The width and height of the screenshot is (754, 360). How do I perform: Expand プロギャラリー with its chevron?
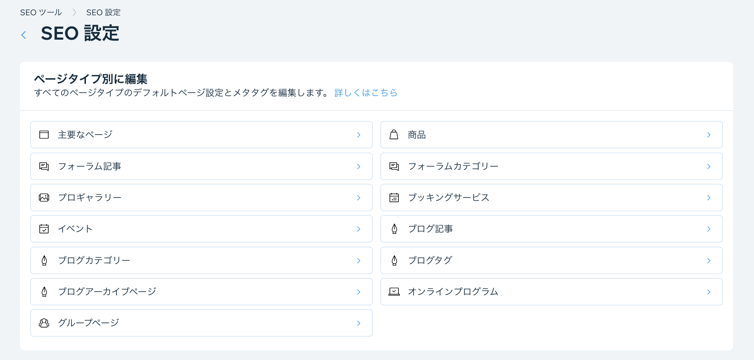358,198
